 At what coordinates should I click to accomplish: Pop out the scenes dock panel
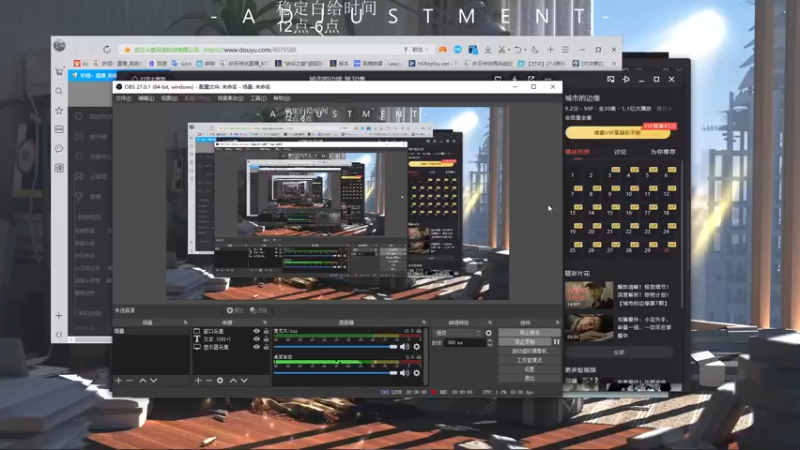coord(185,322)
